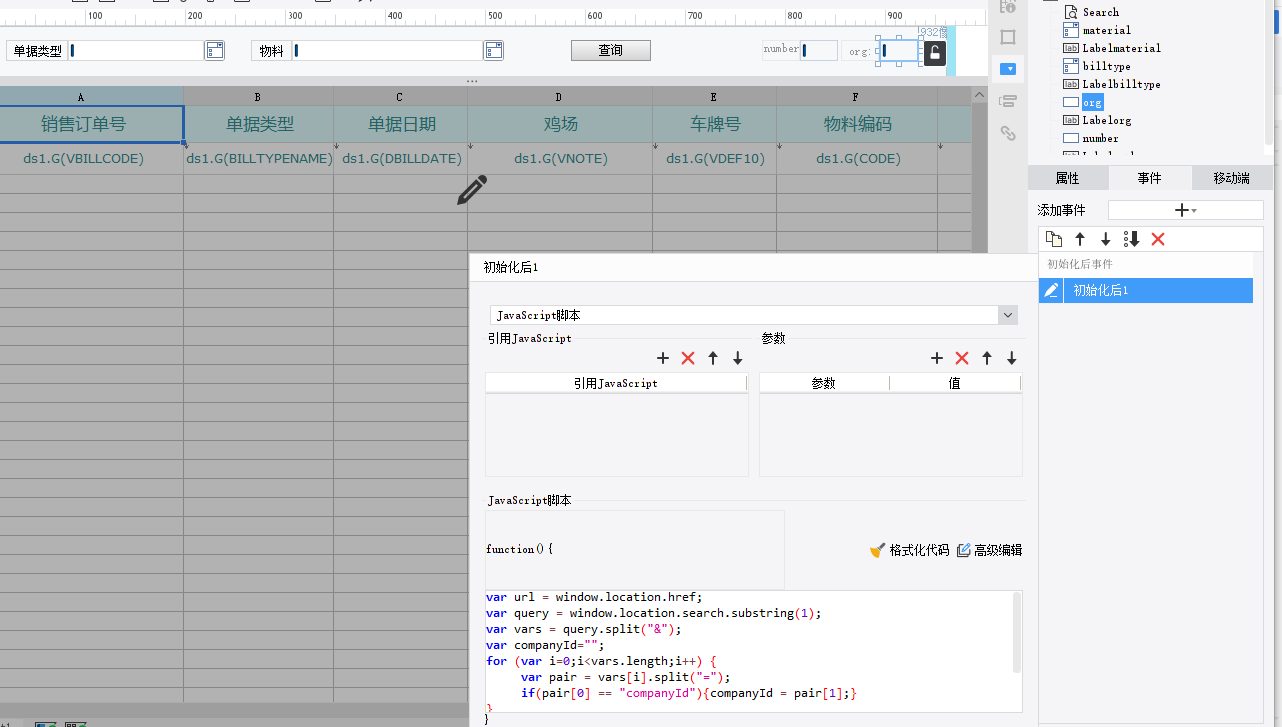Image resolution: width=1282 pixels, height=727 pixels.
Task: Click the code editor vertical scrollbar
Action: tap(1018, 632)
